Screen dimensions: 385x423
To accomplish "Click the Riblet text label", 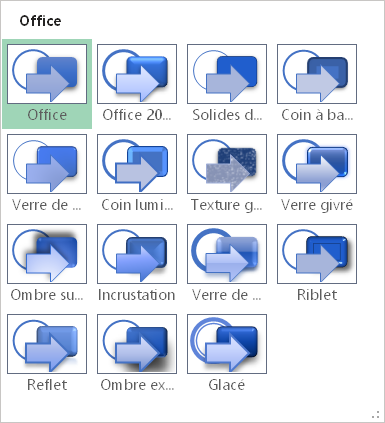I will tap(317, 295).
